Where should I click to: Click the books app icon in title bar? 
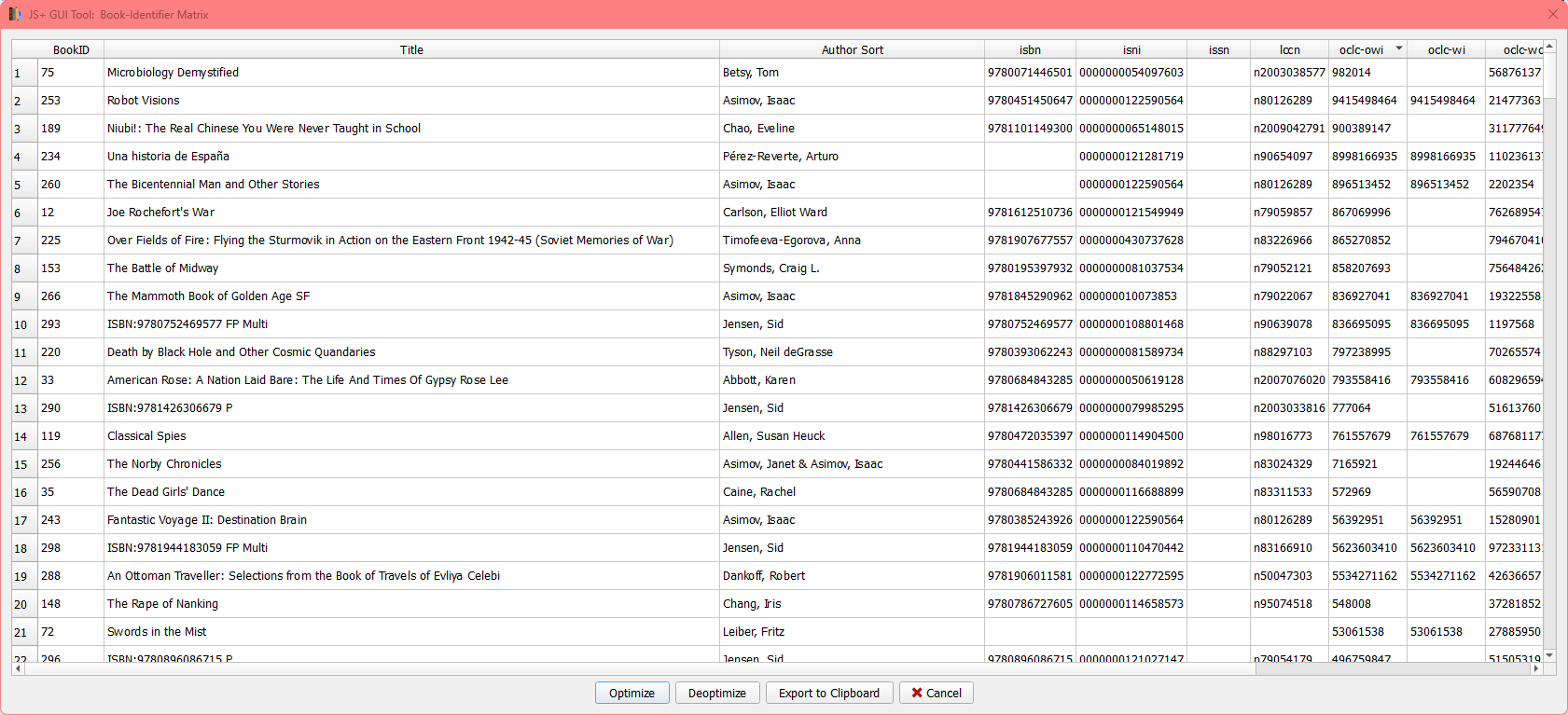[16, 14]
